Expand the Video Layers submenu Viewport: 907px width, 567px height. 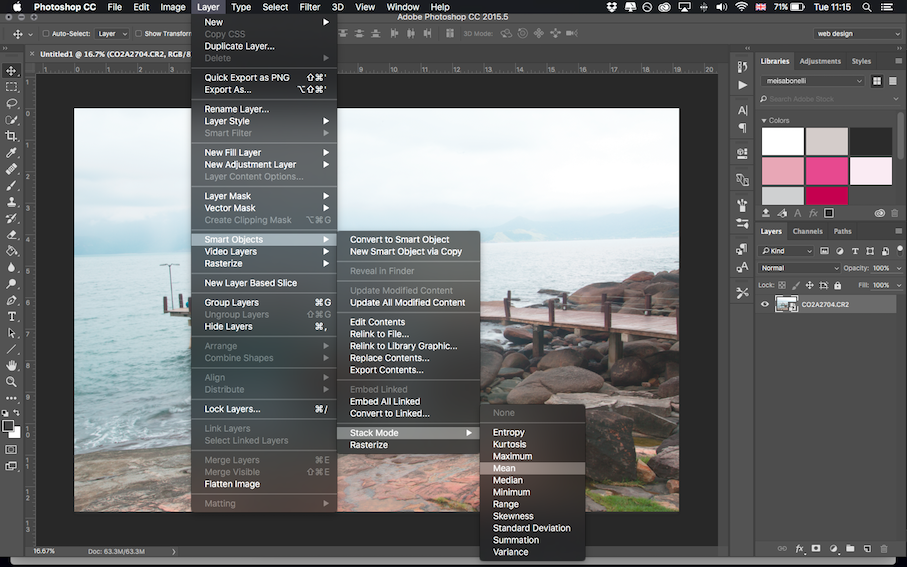pos(264,252)
